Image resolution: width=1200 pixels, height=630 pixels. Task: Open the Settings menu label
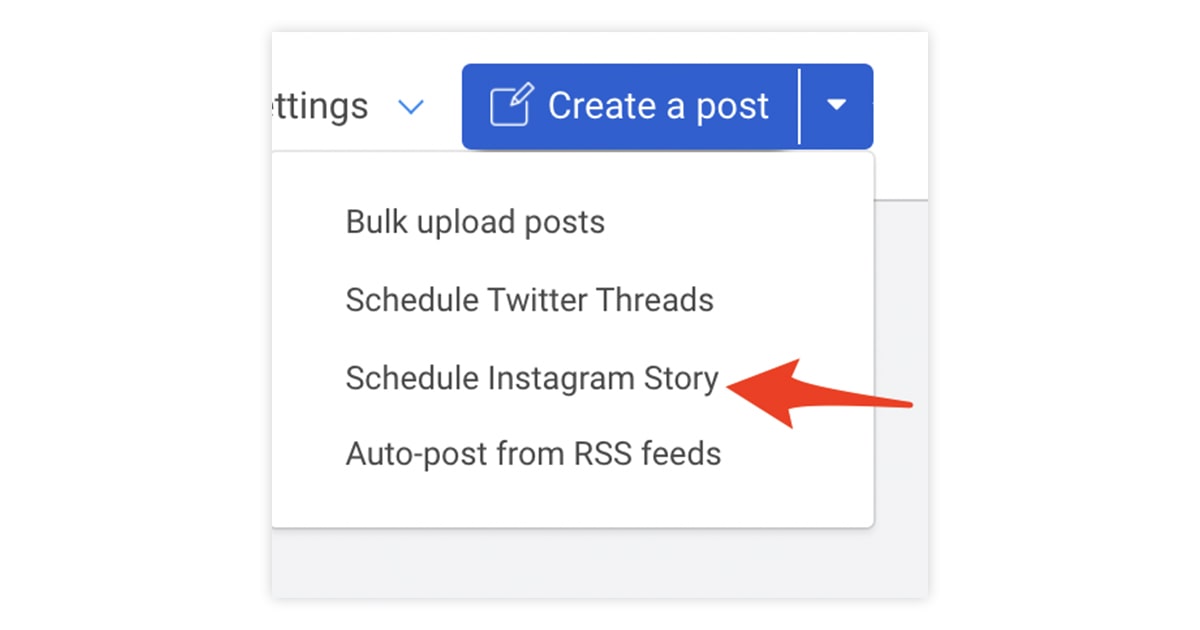320,106
